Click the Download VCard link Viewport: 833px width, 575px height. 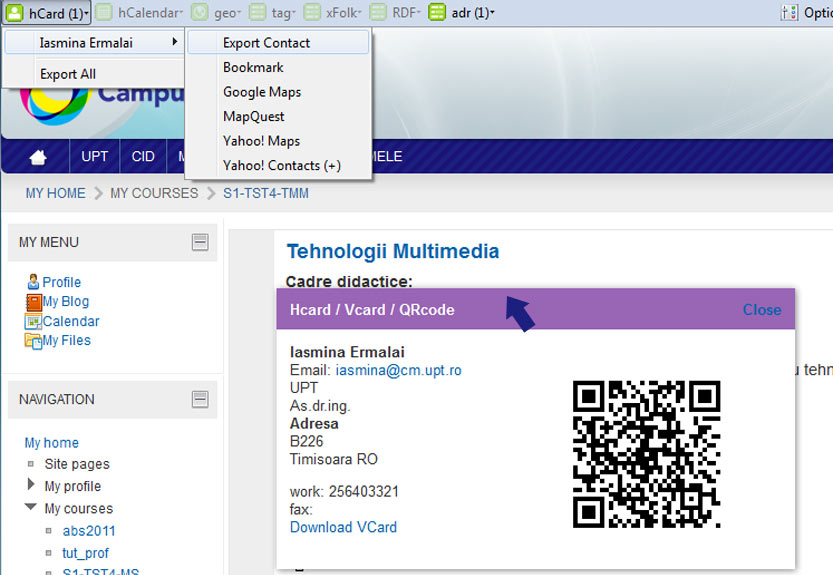[x=343, y=527]
